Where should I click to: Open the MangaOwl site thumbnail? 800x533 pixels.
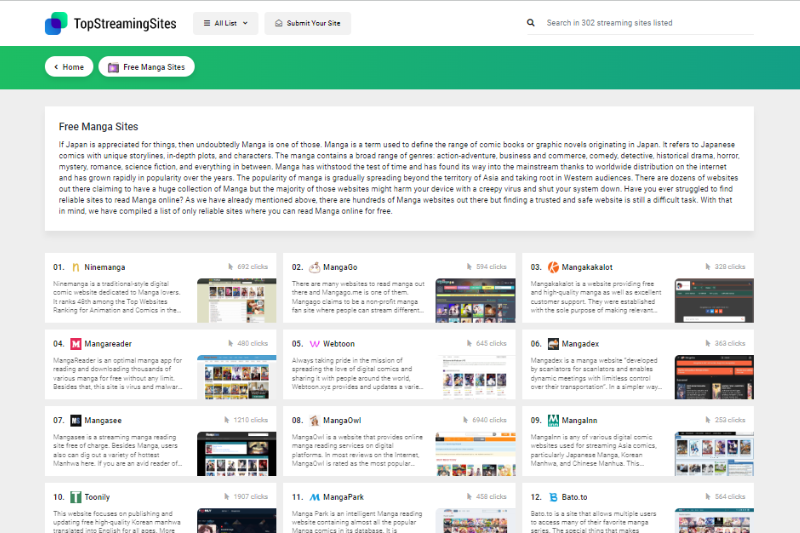pyautogui.click(x=475, y=454)
